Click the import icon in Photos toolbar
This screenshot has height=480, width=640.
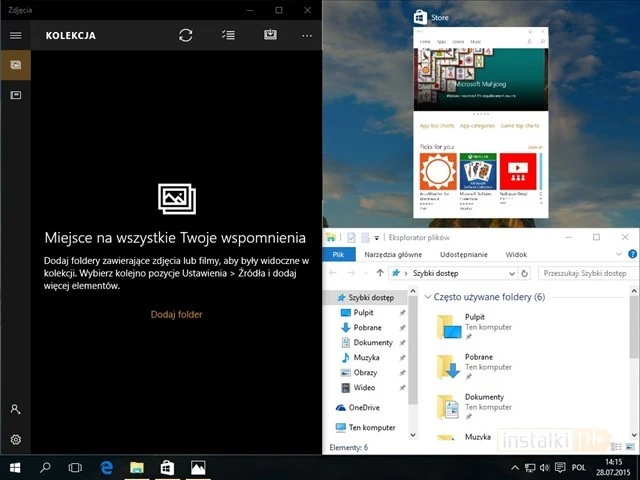[x=270, y=35]
